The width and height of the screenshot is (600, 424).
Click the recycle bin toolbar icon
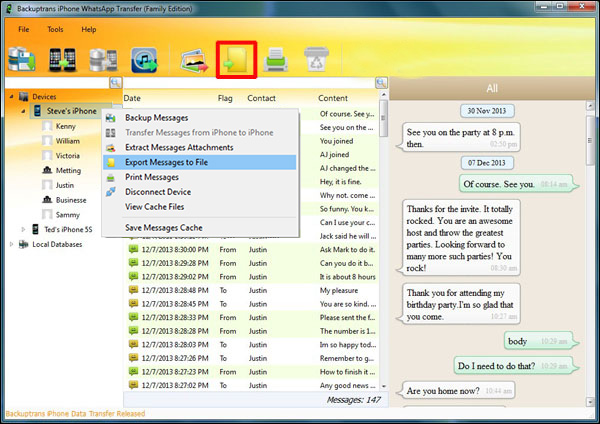click(316, 61)
